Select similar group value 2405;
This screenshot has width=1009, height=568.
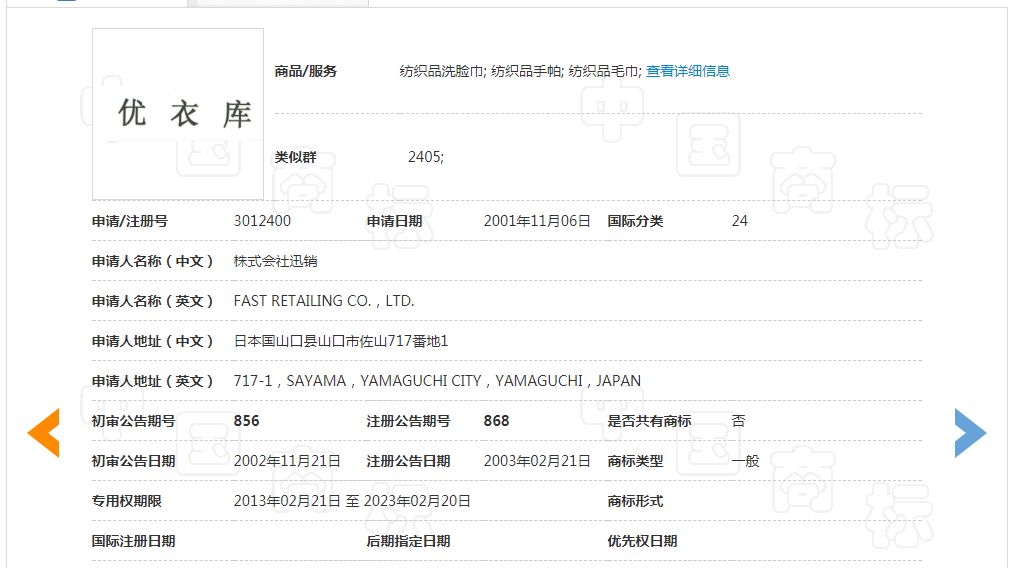click(x=426, y=157)
